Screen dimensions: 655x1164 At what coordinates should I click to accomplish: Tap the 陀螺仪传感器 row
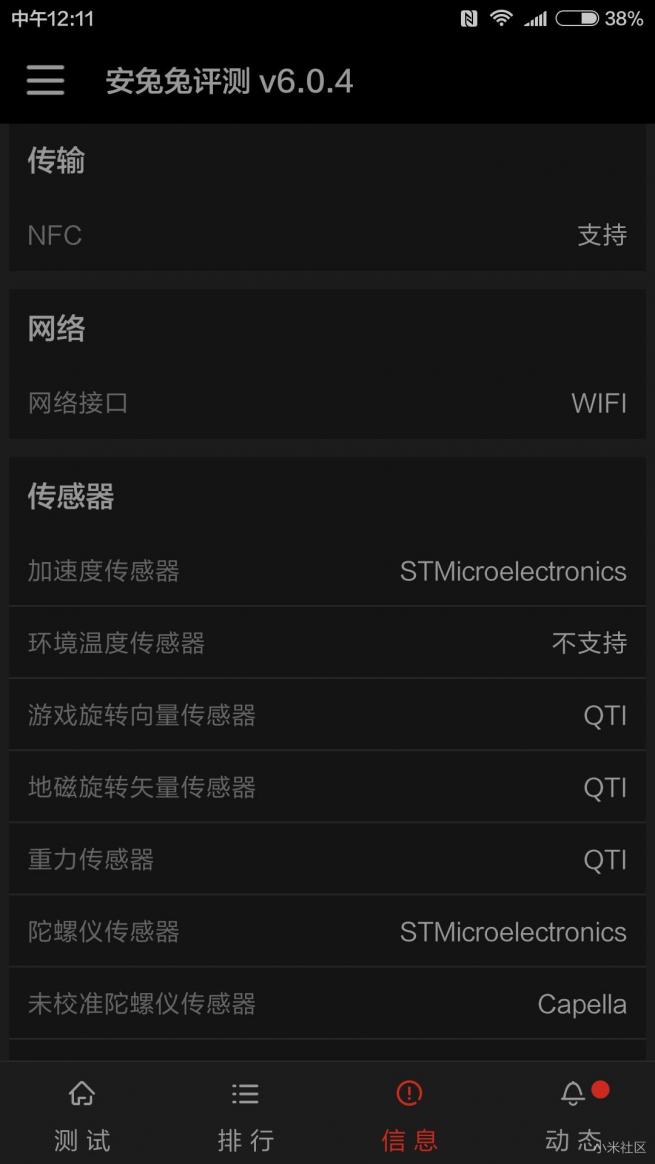[327, 931]
